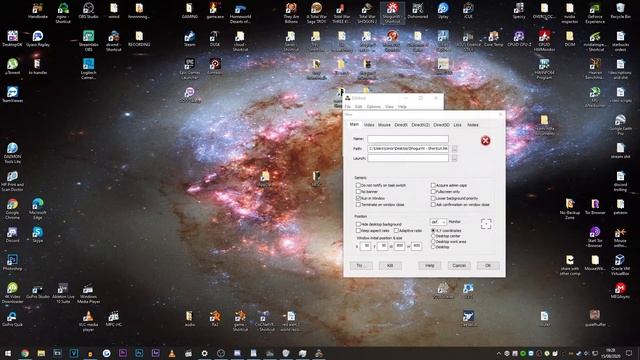The height and width of the screenshot is (360, 640).
Task: Select the Tor Browser desktop icon
Action: point(595,207)
